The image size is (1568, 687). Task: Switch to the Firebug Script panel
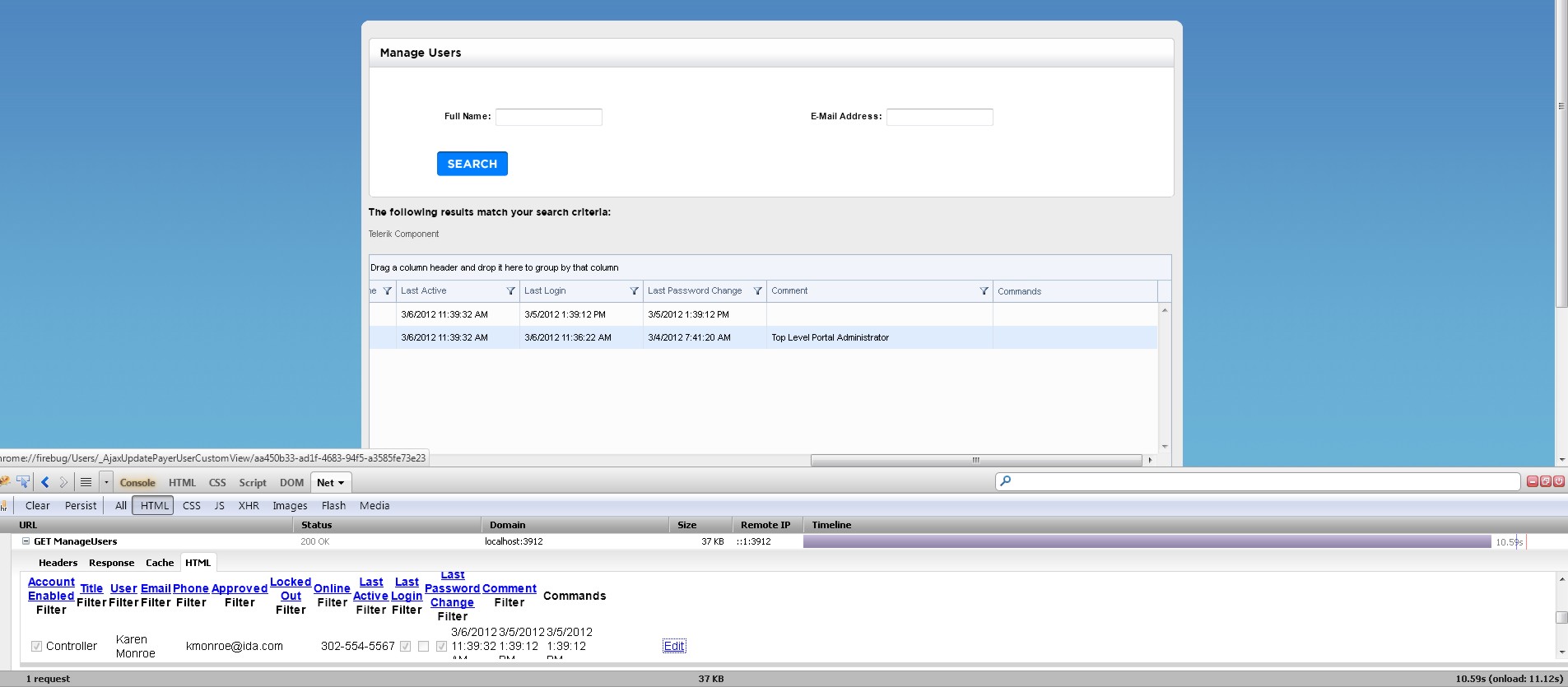253,483
